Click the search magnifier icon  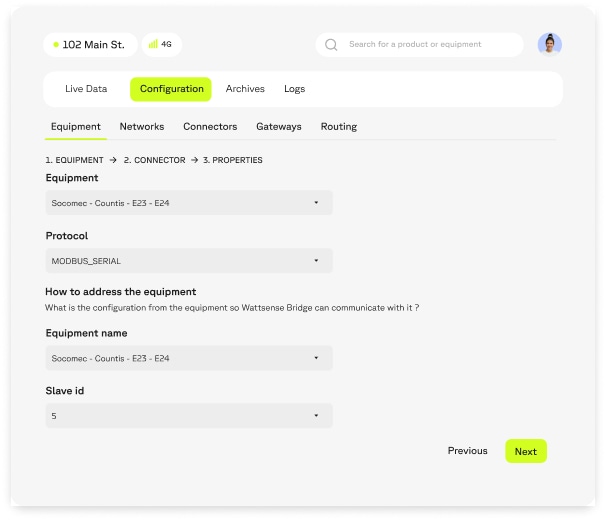pyautogui.click(x=331, y=45)
